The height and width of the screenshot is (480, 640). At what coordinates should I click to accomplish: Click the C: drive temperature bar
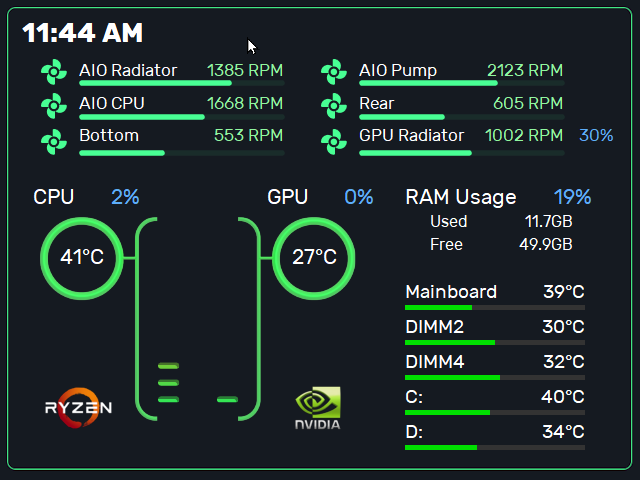[x=495, y=412]
